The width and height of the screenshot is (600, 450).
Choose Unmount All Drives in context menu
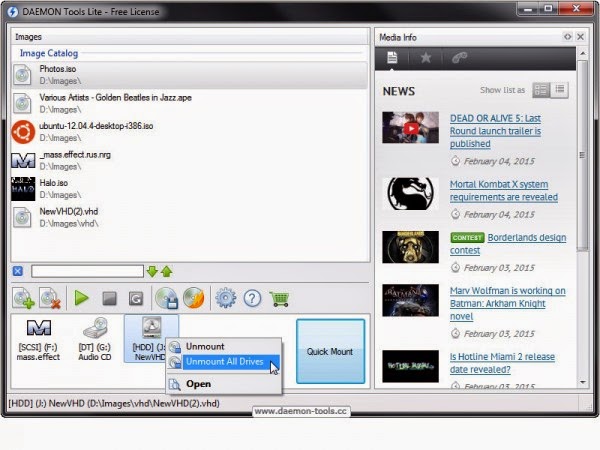click(223, 362)
